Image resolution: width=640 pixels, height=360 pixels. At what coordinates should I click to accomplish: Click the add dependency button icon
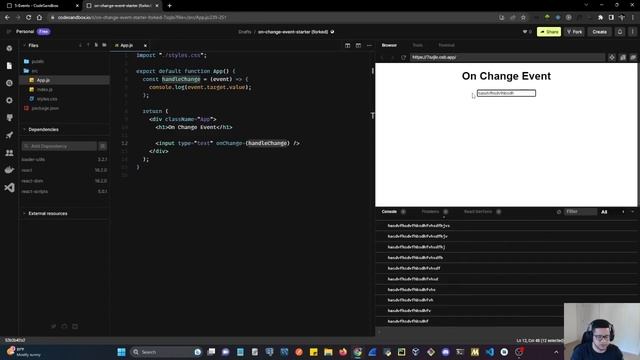click(103, 146)
